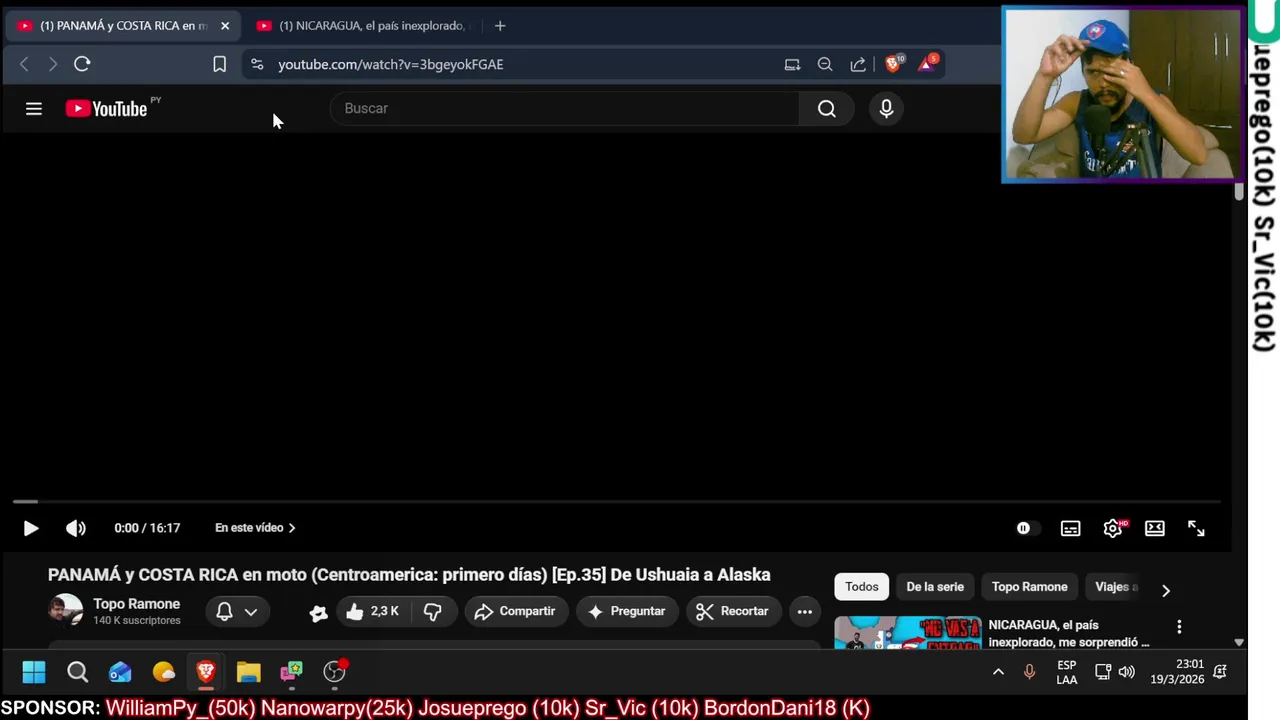Open OBS Studio from the taskbar
Viewport: 1280px width, 720px height.
point(334,672)
